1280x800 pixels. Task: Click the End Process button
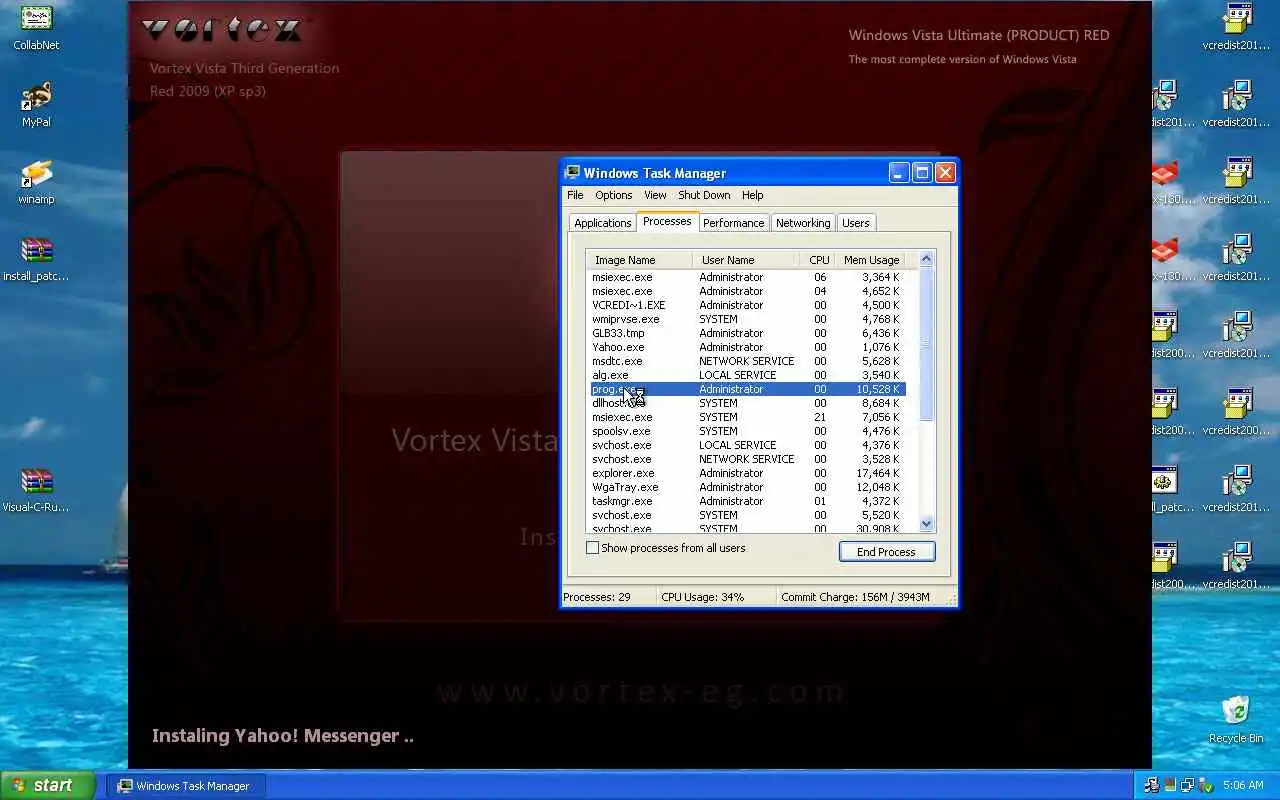[887, 552]
